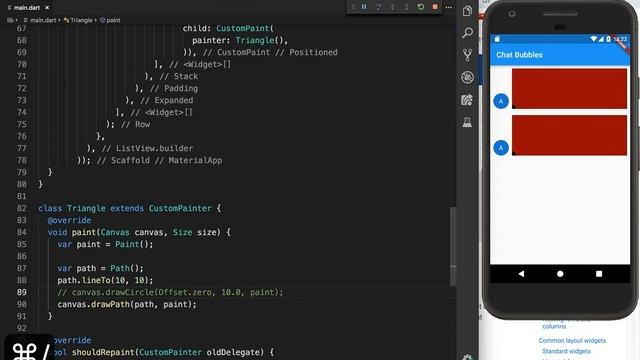
Task: Pause the debug session
Action: point(364,7)
